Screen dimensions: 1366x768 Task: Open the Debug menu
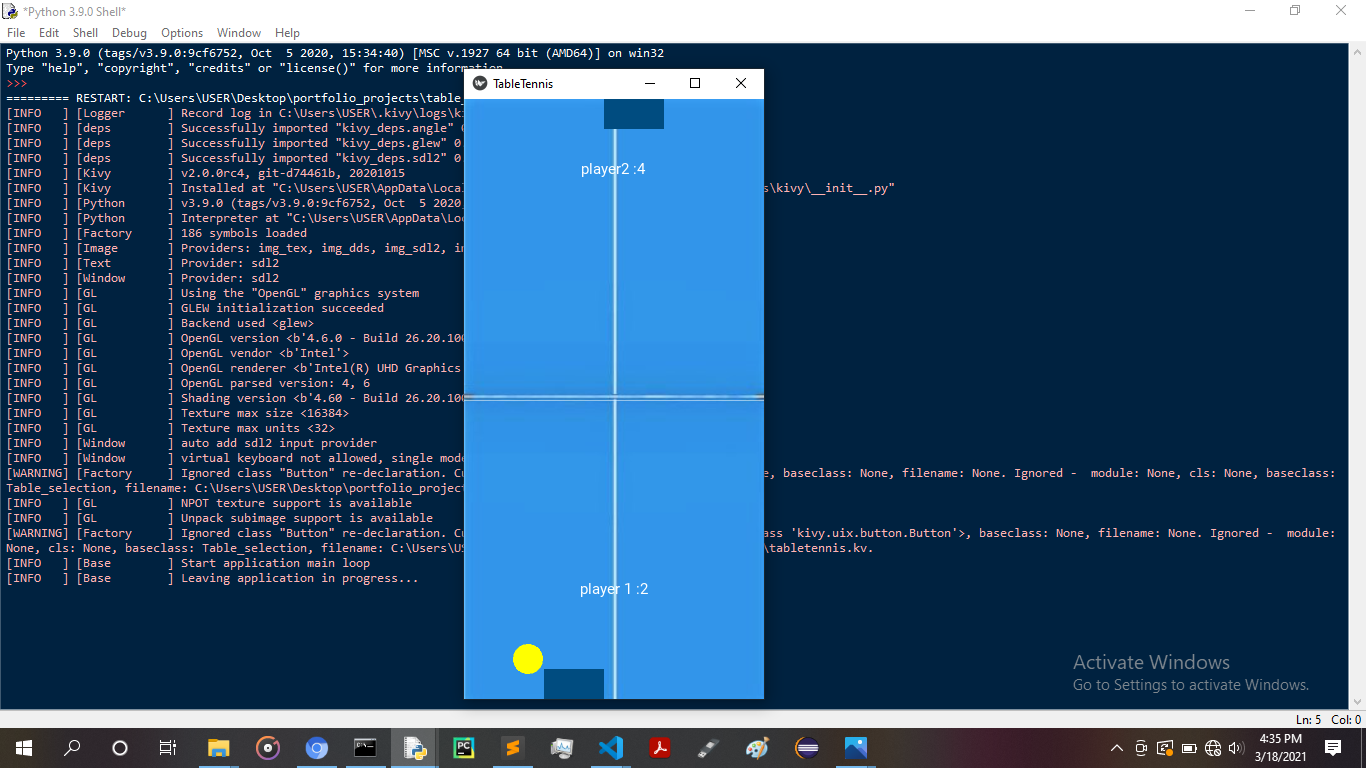pyautogui.click(x=129, y=33)
